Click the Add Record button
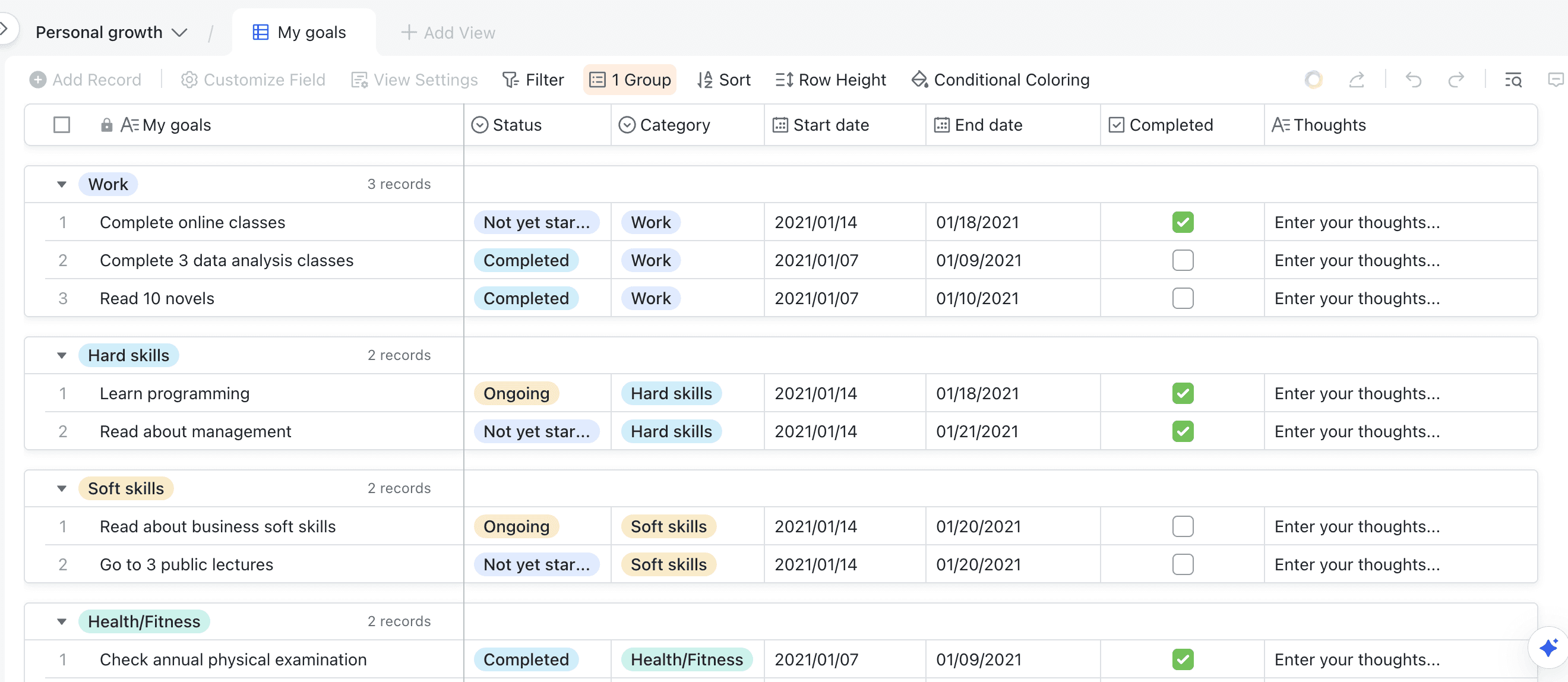This screenshot has width=1568, height=682. [85, 80]
